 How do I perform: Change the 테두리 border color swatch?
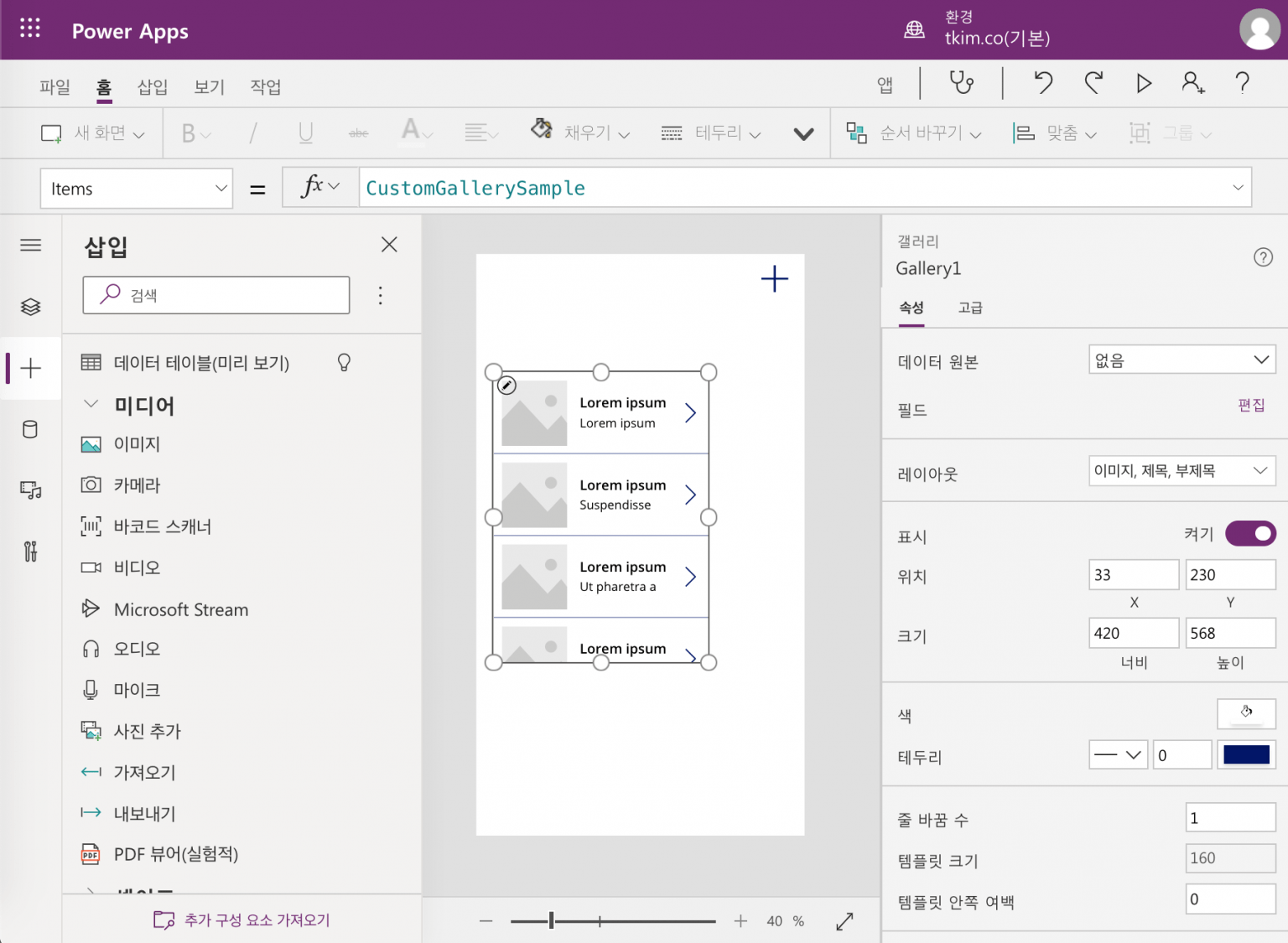click(x=1246, y=754)
